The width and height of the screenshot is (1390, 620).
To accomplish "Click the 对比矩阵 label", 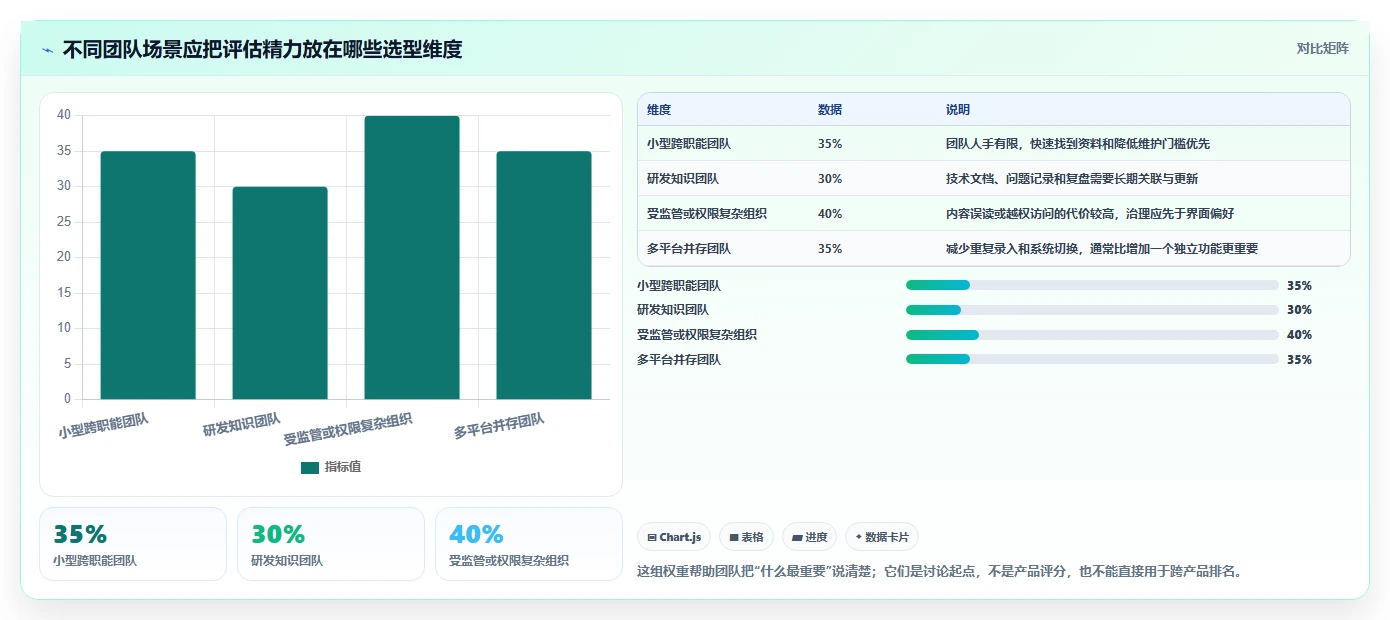I will (1322, 48).
